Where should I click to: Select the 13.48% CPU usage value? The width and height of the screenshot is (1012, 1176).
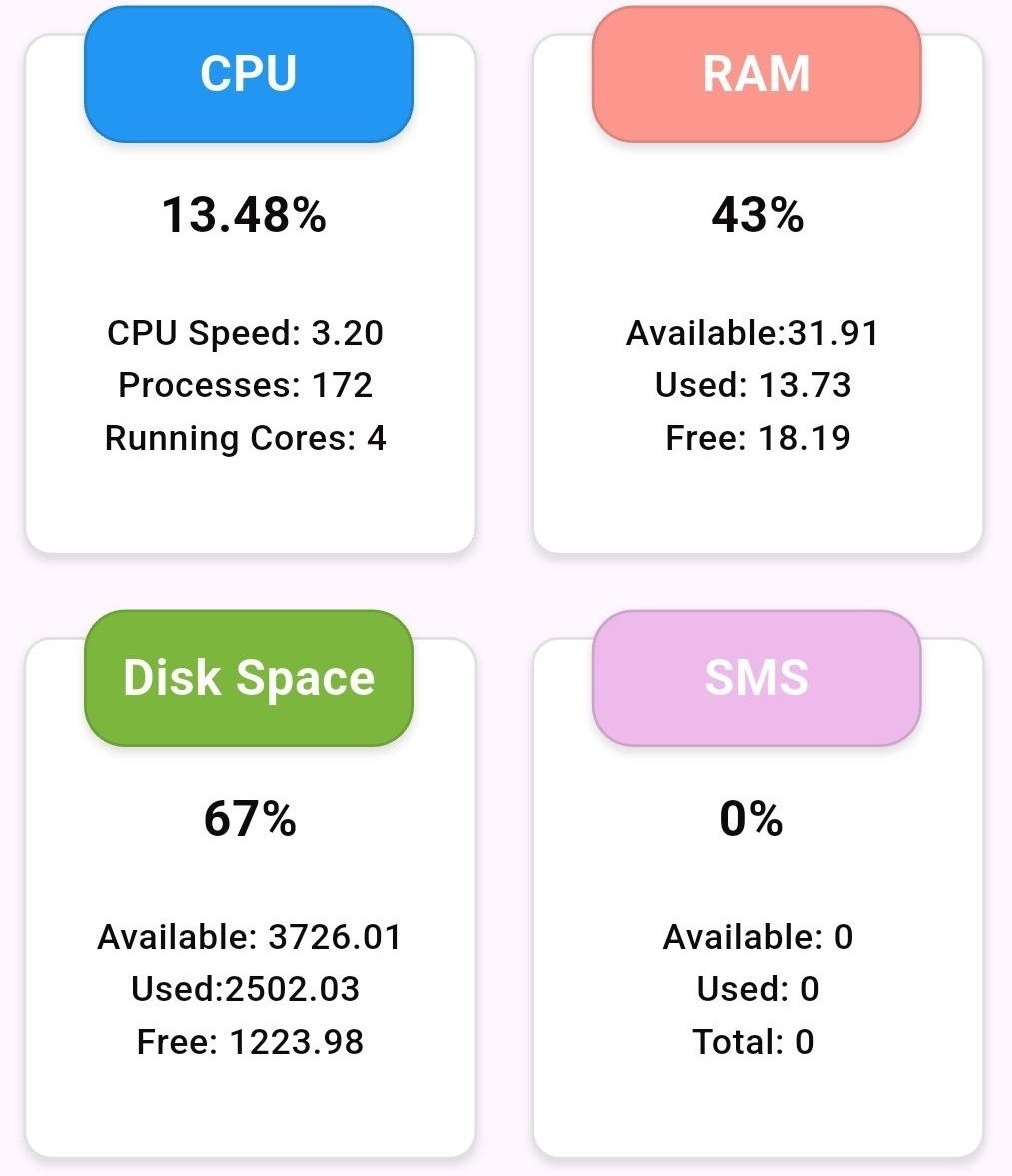tap(245, 215)
